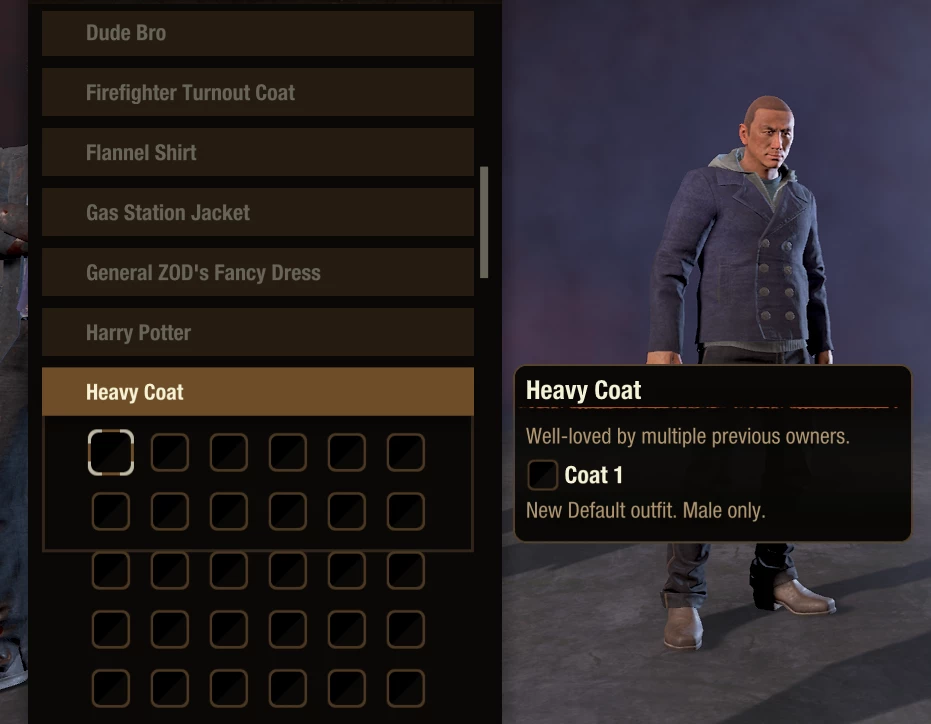Choose the last swatch in bottom row
Image resolution: width=931 pixels, height=724 pixels.
[406, 688]
